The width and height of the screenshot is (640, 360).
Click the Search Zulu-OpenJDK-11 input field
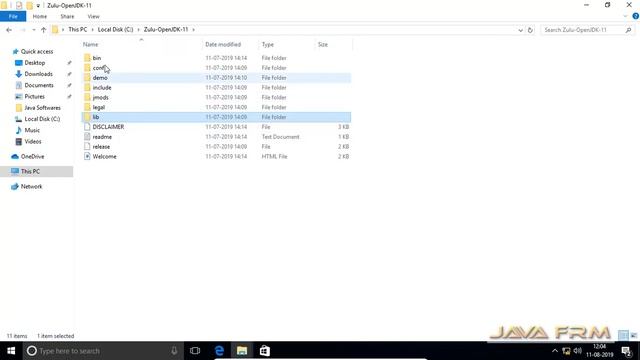click(582, 30)
